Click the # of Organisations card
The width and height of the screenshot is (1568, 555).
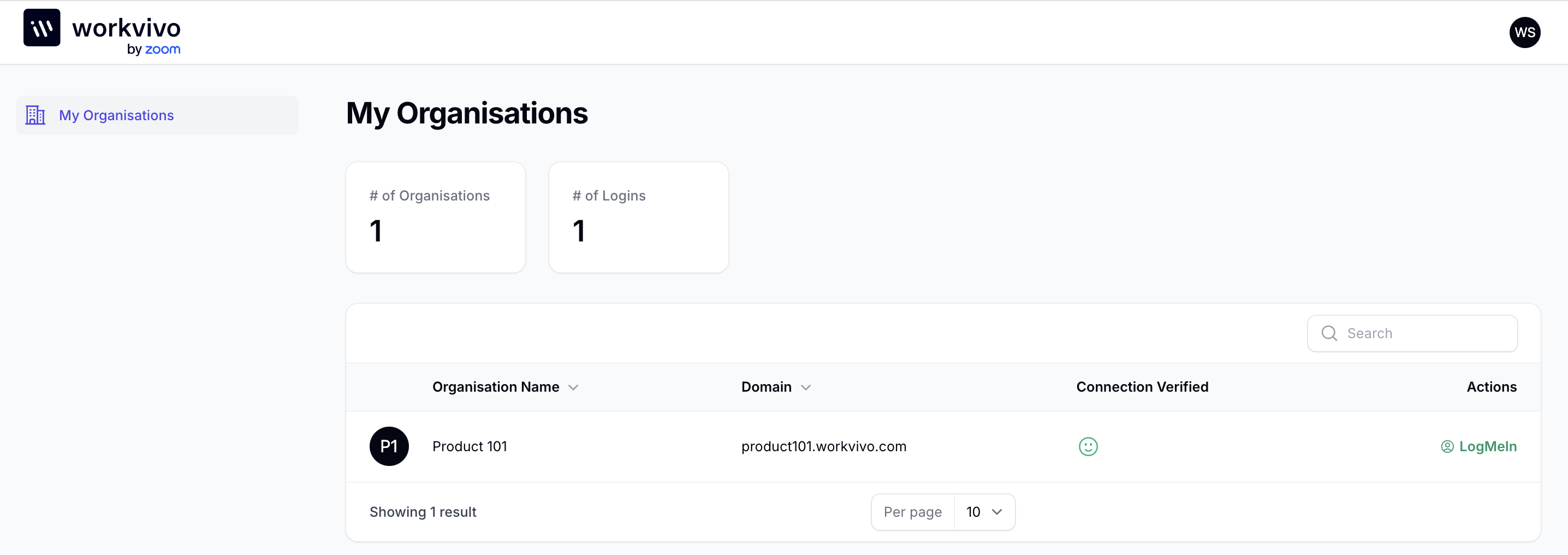coord(435,217)
